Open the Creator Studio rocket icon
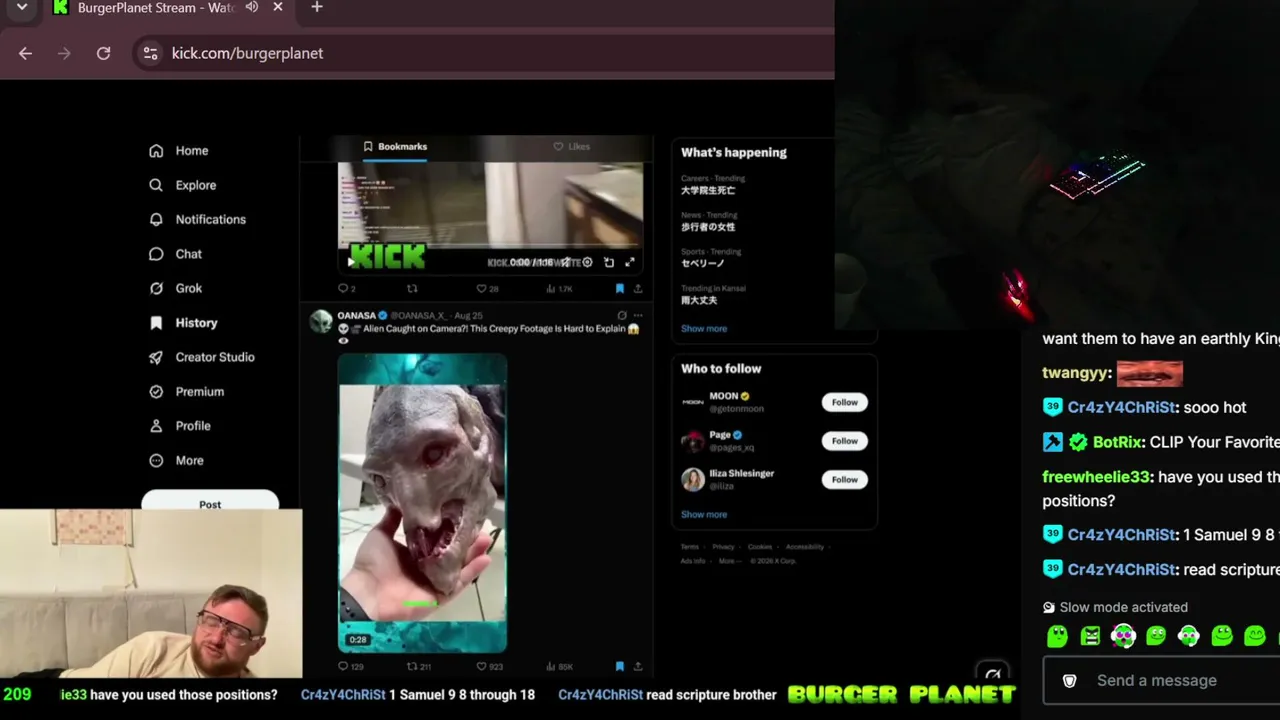 tap(156, 357)
